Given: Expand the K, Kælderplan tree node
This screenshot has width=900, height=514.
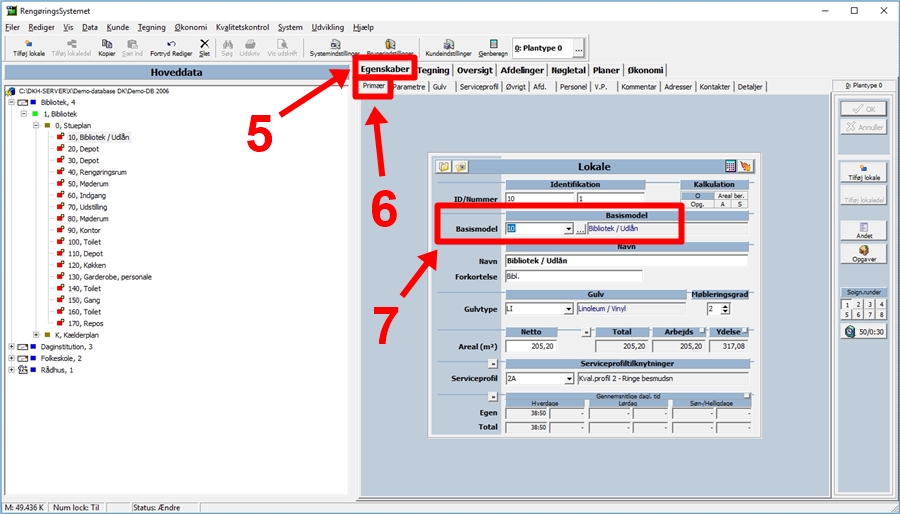Looking at the screenshot, I should point(36,335).
